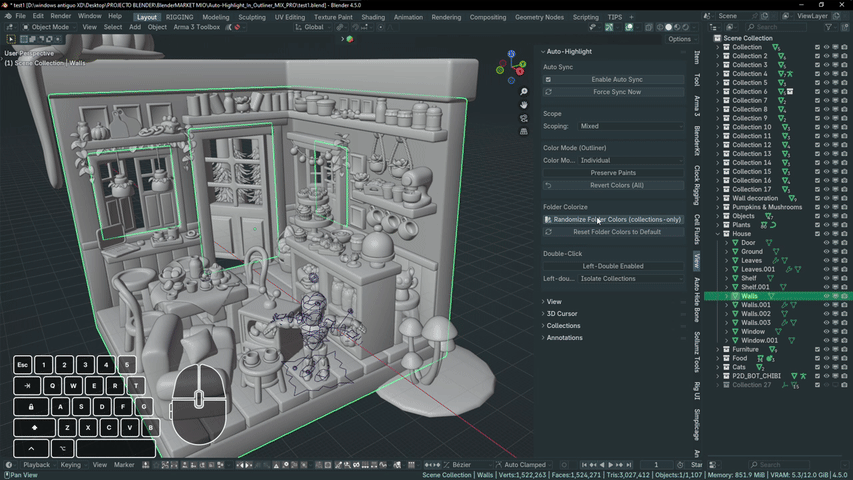Click Reset Folder Colors refresh icon
Viewport: 853px width, 480px height.
pyautogui.click(x=548, y=232)
